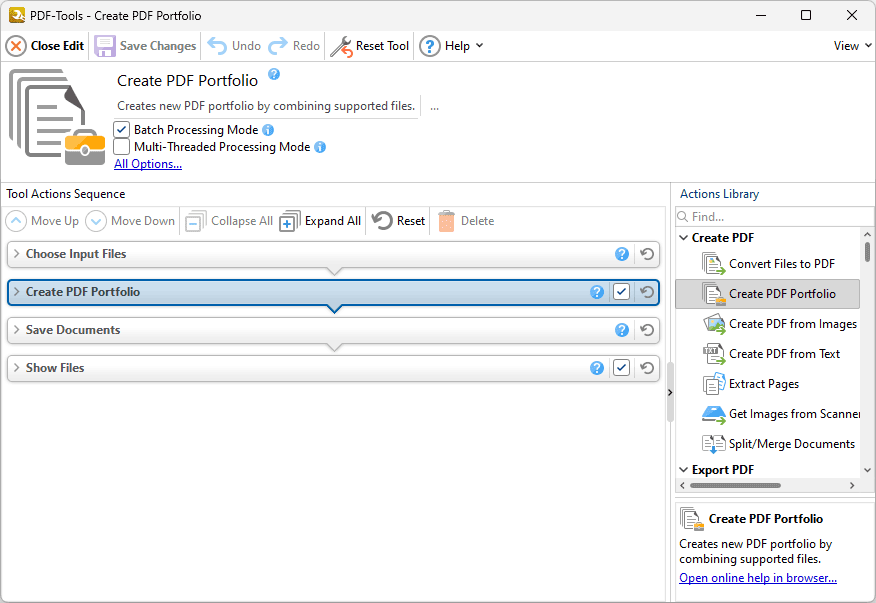
Task: Expand the Show Files action
Action: click(x=17, y=368)
